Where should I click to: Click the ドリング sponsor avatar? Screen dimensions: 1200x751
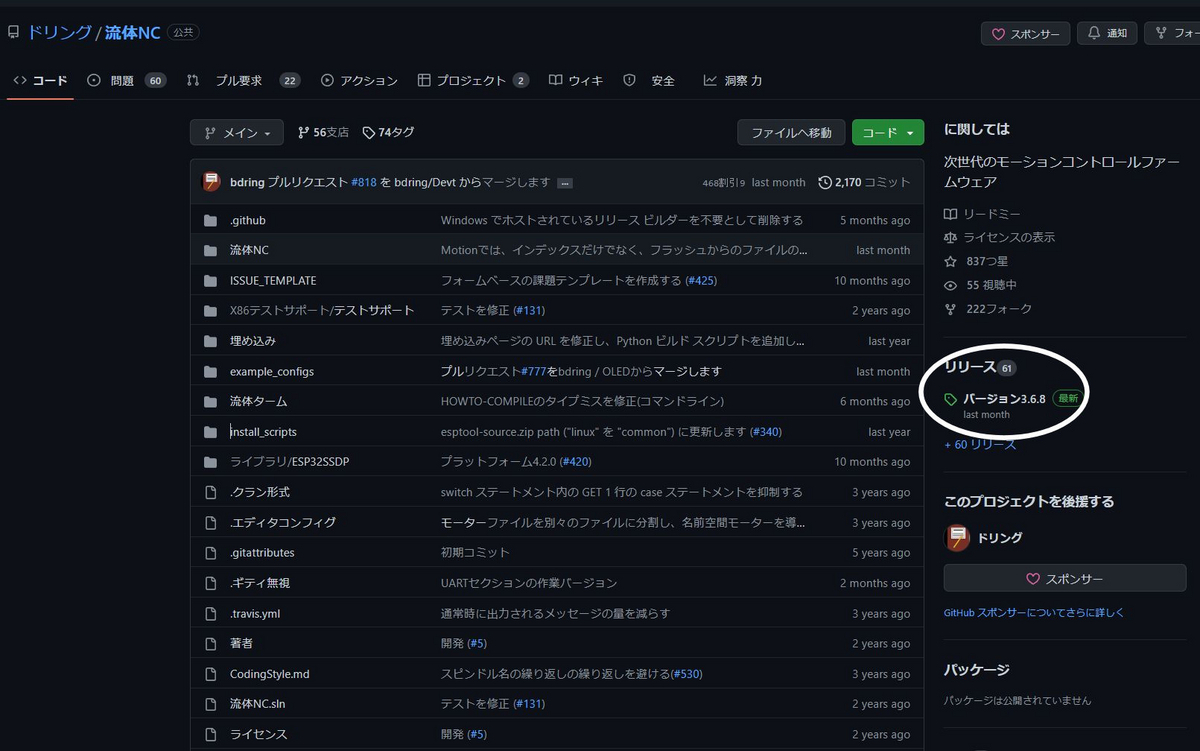pyautogui.click(x=958, y=538)
